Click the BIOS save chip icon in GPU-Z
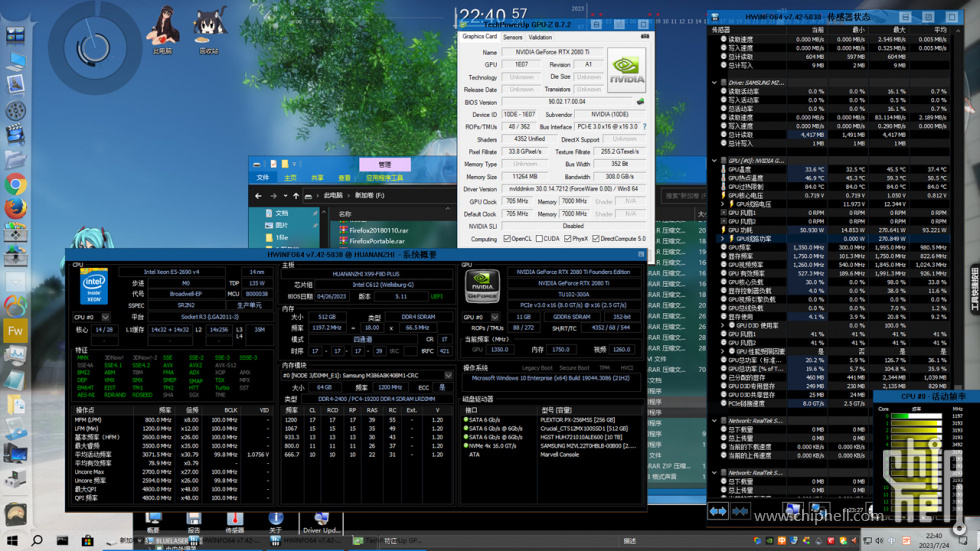Viewport: 980px width, 551px height. [x=640, y=102]
